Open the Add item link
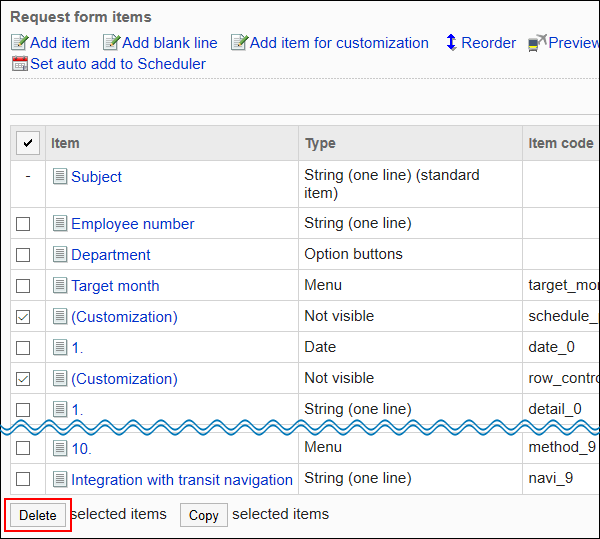The width and height of the screenshot is (600, 539). coord(60,43)
